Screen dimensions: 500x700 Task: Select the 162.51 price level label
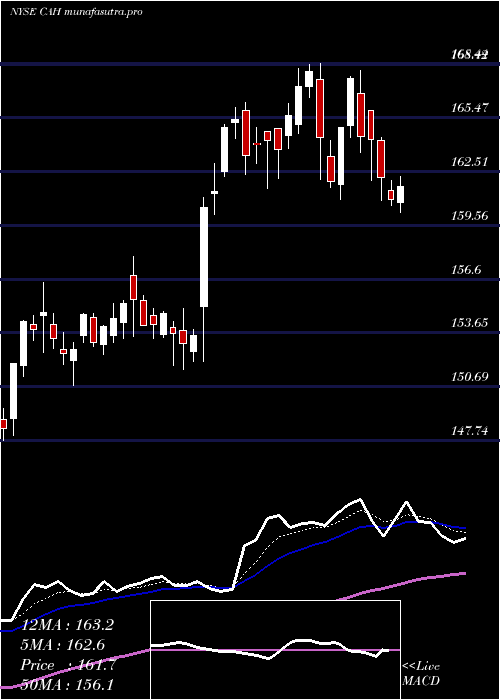tap(469, 162)
